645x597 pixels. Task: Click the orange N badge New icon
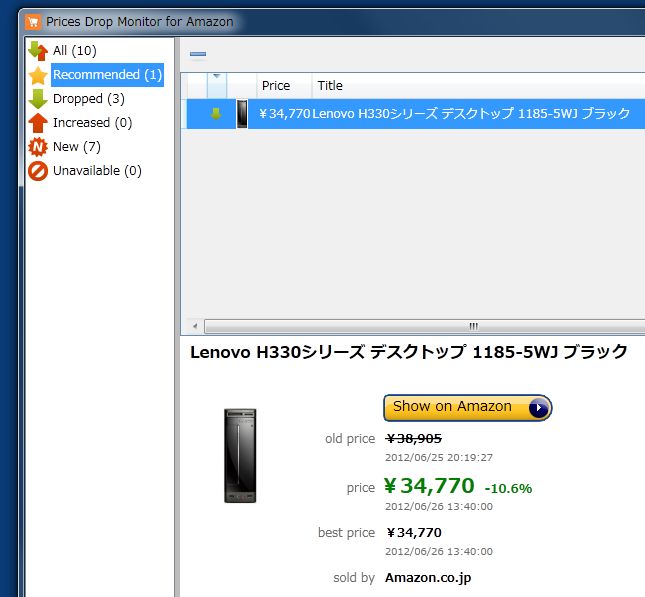point(38,147)
